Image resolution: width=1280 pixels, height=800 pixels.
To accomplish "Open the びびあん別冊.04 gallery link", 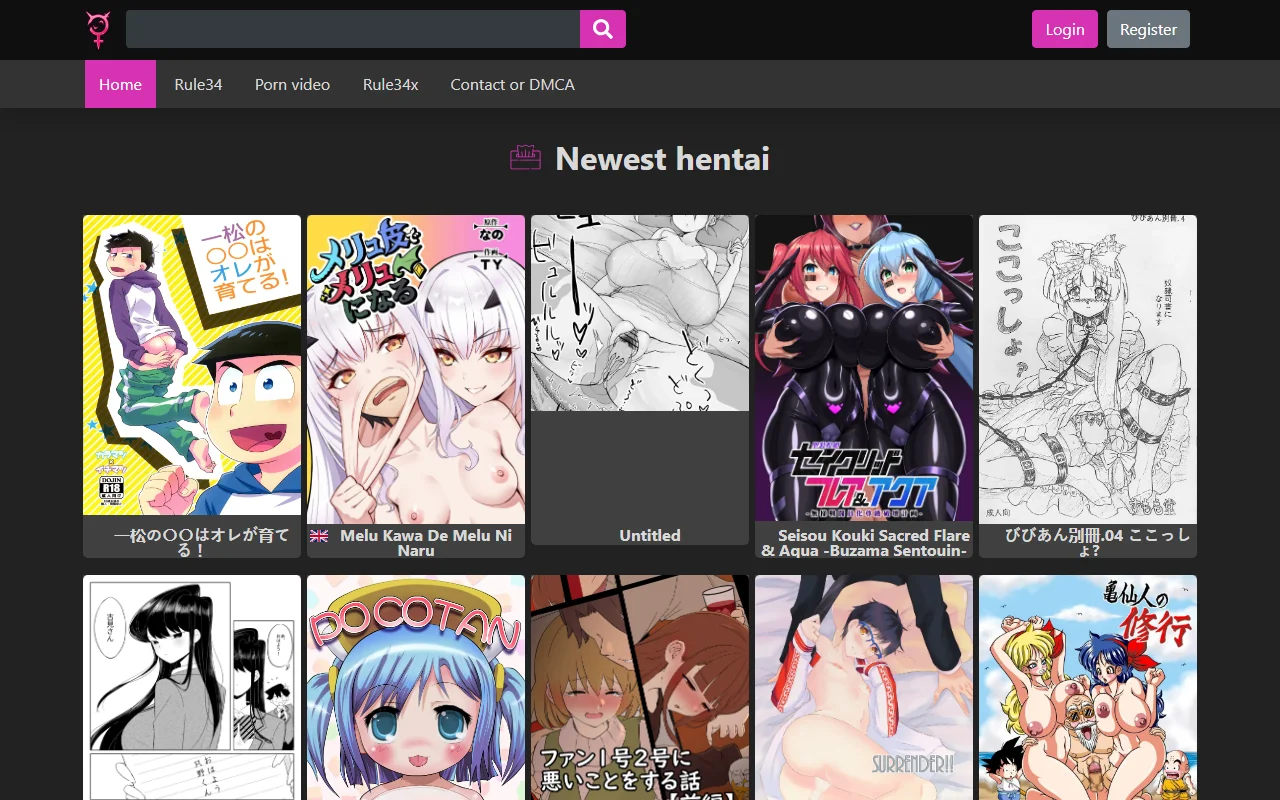I will [1087, 542].
